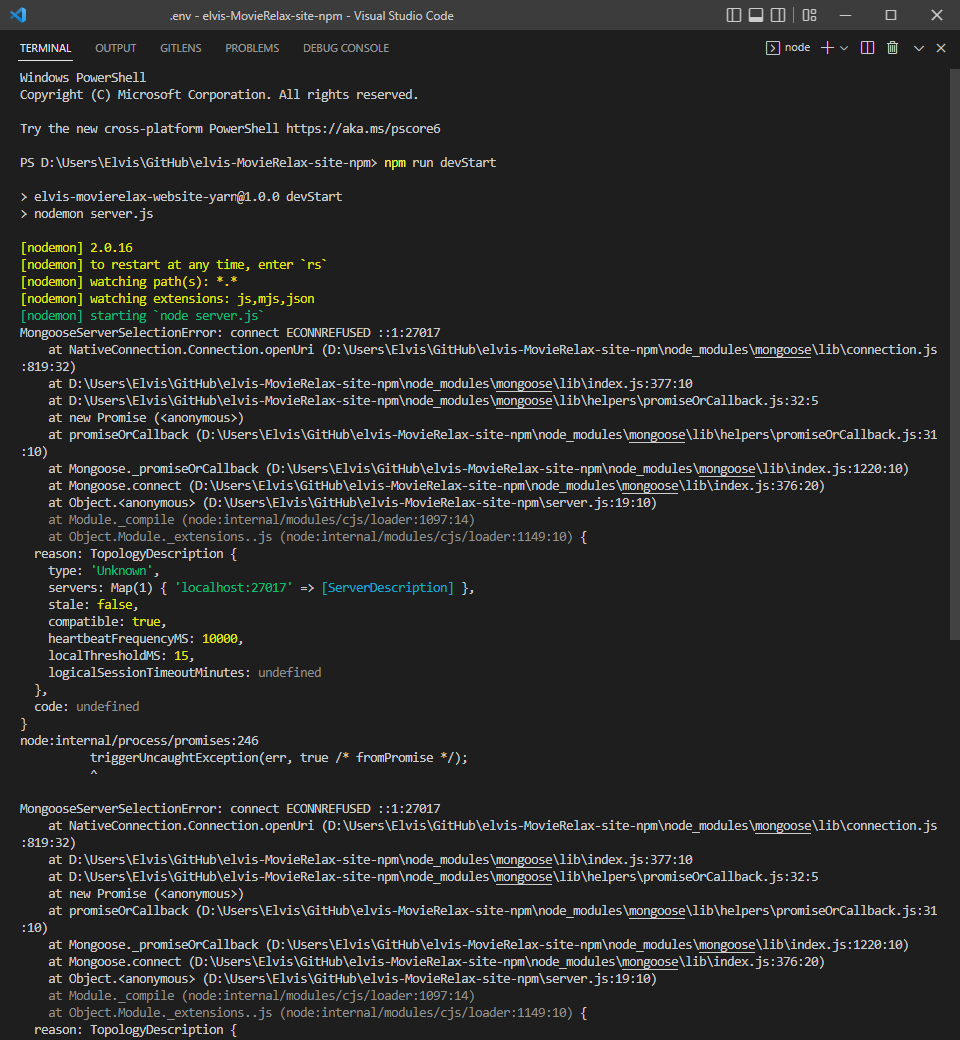Toggle the secondary side bar layout icon
This screenshot has height=1040, width=960.
[780, 15]
